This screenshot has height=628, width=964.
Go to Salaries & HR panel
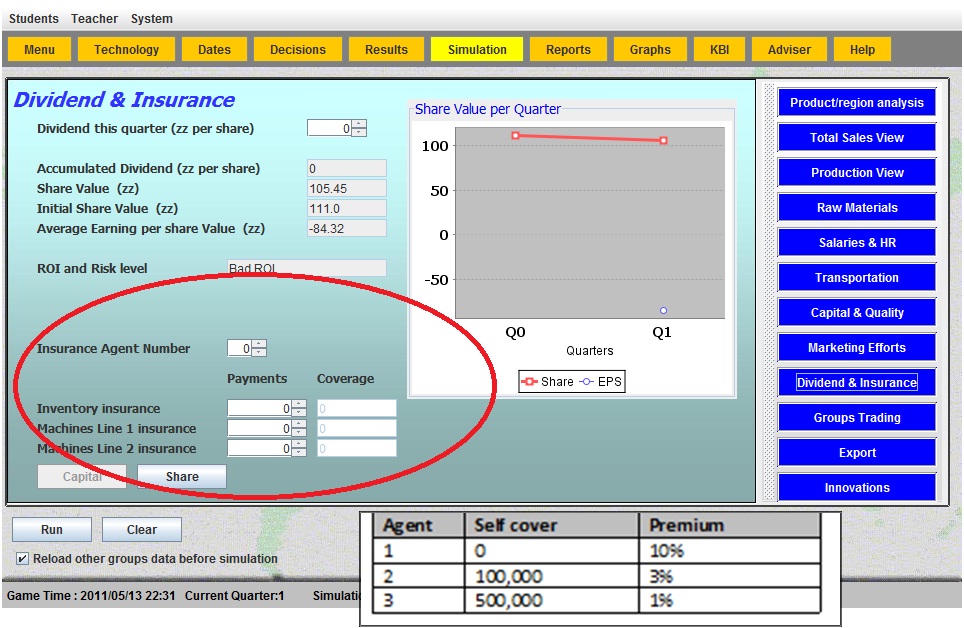[857, 243]
